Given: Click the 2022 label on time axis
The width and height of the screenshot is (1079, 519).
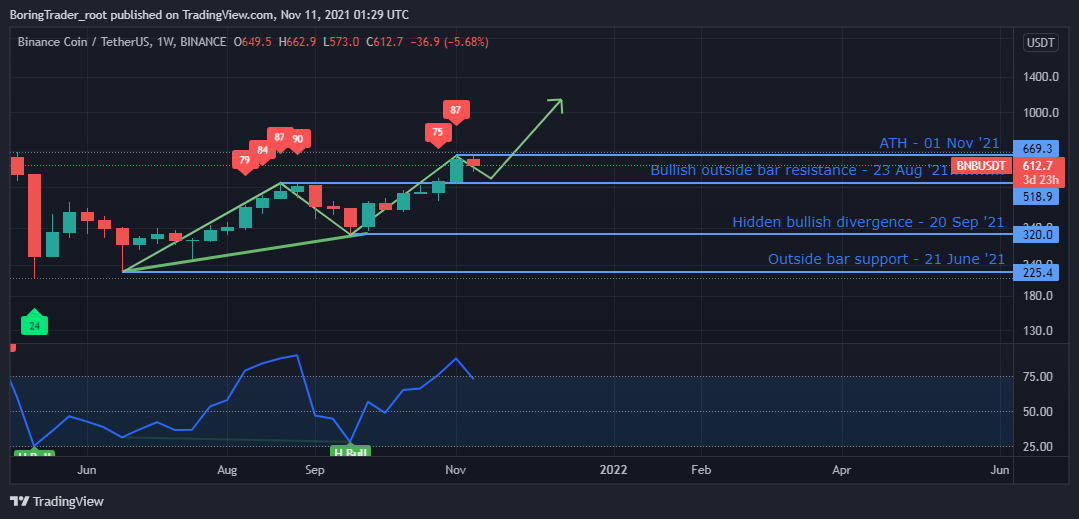Looking at the screenshot, I should point(613,470).
